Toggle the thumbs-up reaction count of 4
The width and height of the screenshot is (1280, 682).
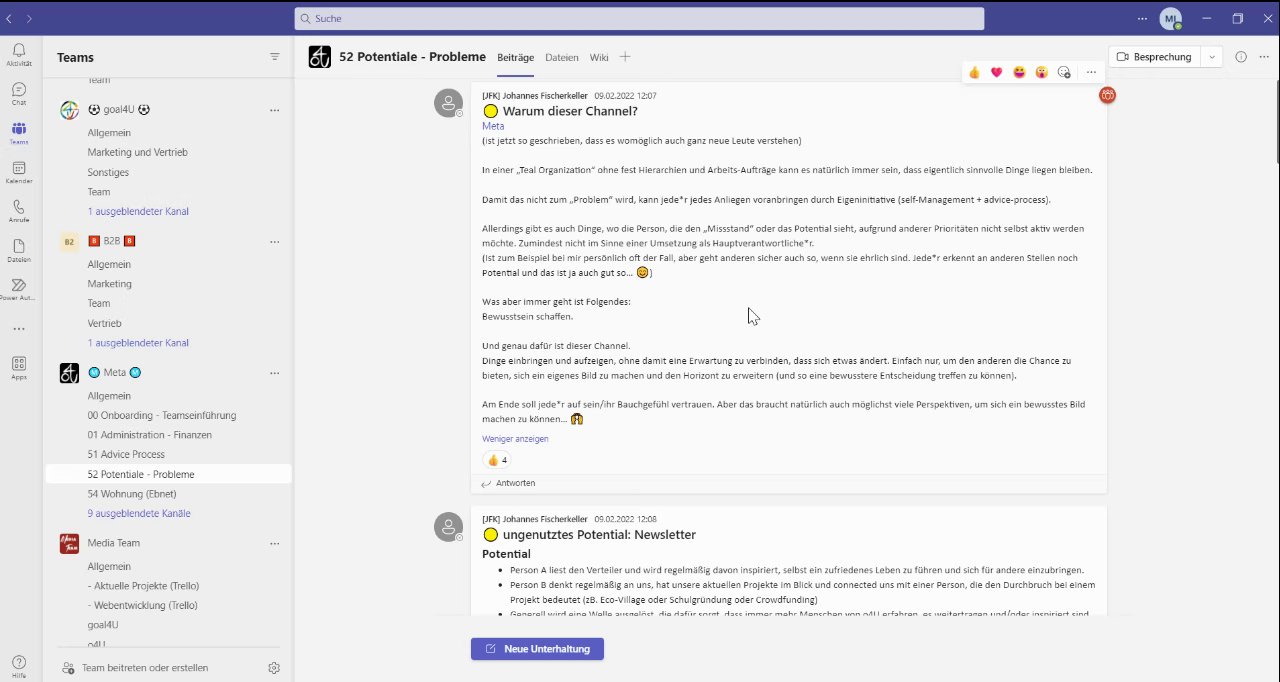pos(496,460)
